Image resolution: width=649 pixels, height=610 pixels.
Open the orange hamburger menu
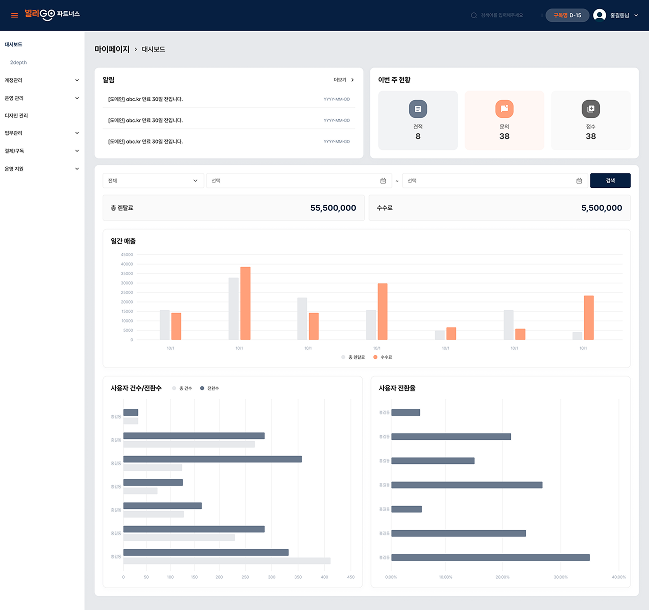[14, 15]
